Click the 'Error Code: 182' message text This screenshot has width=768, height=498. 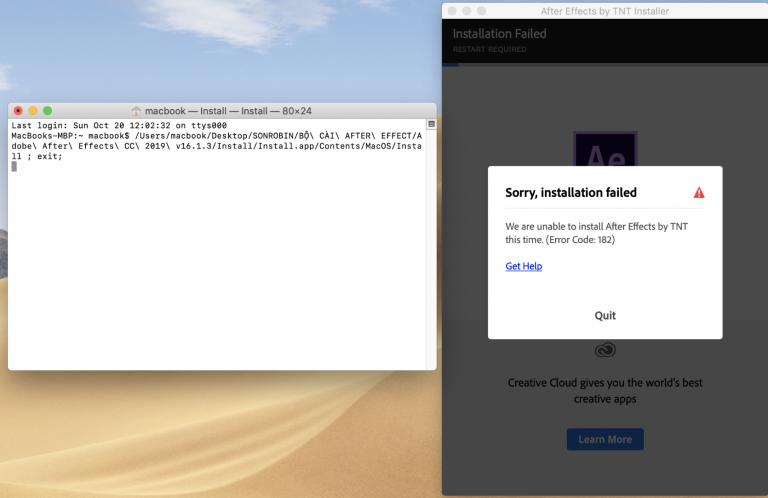click(581, 239)
